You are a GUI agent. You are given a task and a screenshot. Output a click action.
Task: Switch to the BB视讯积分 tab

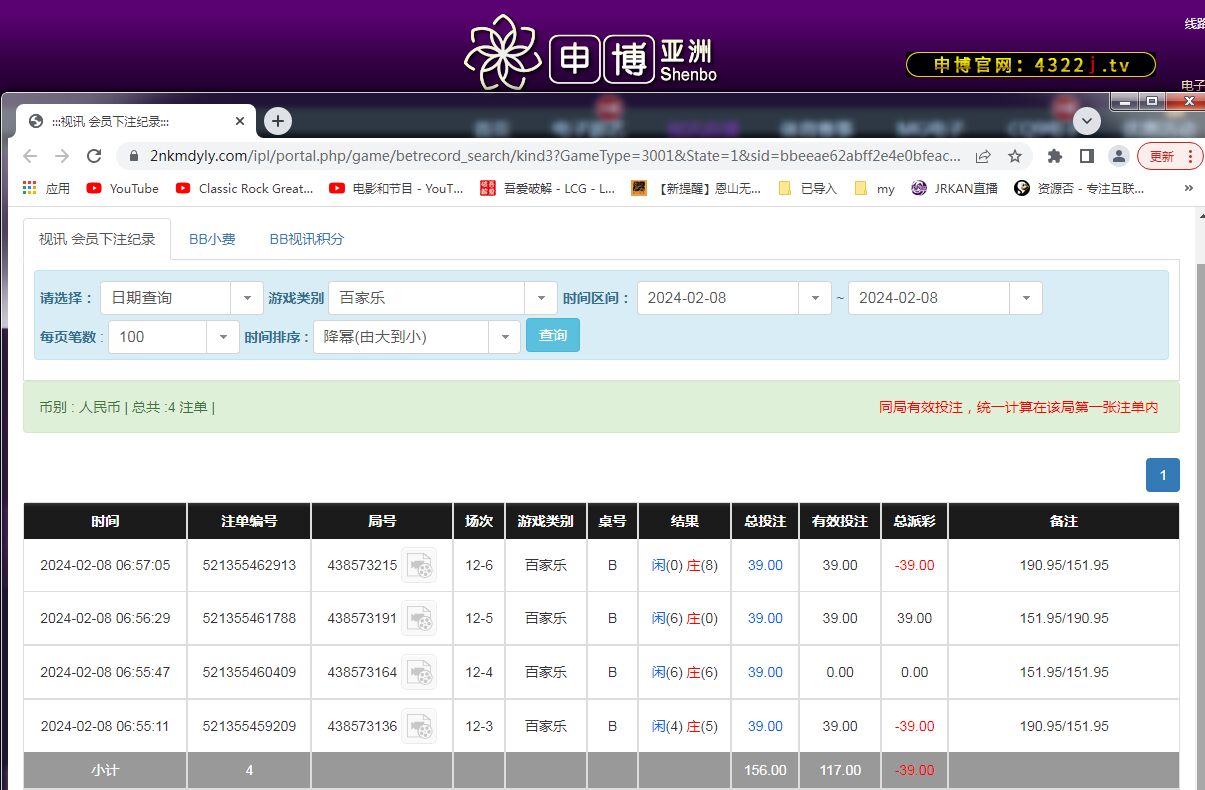[306, 239]
